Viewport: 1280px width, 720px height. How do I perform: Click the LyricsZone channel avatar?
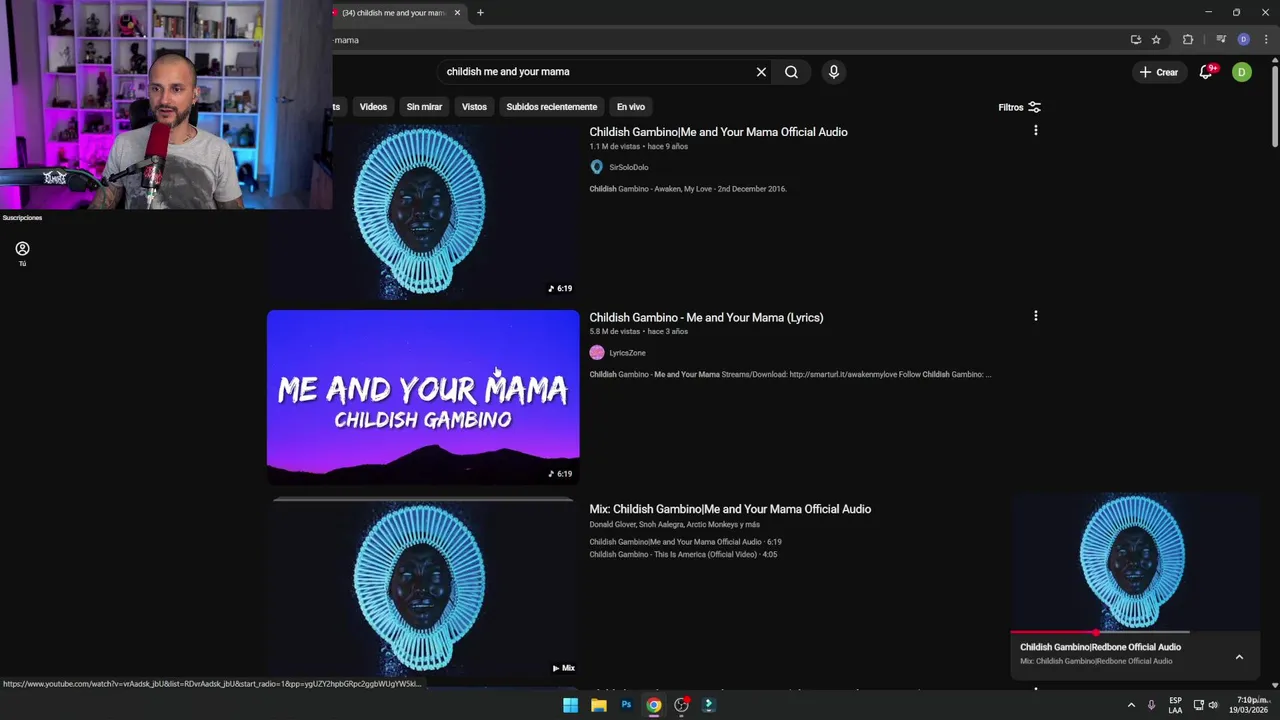pos(597,353)
